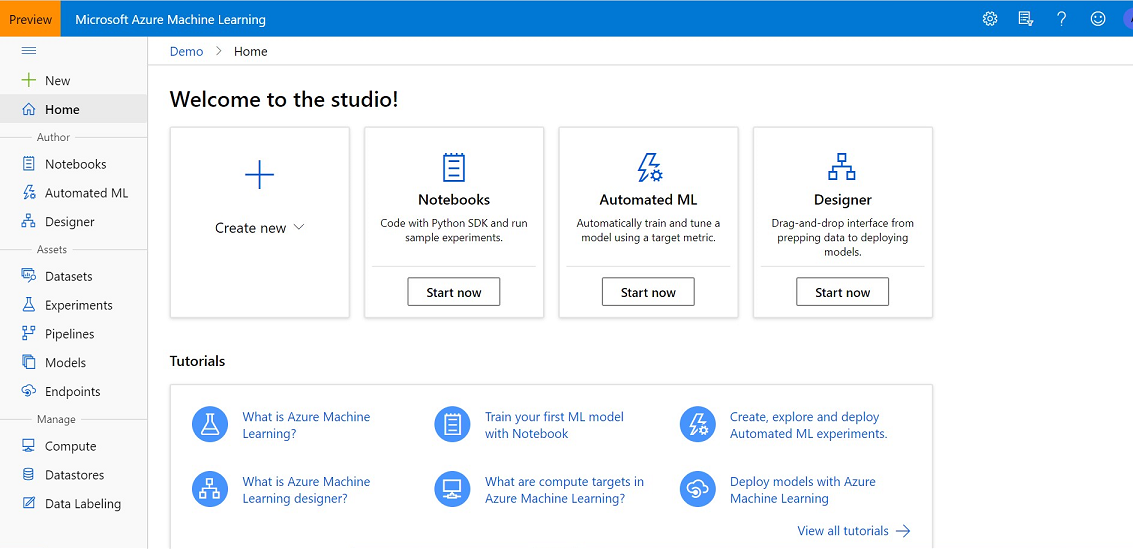Click the Datastores cylinder icon in the sidebar
The width and height of the screenshot is (1133, 549).
(x=28, y=475)
